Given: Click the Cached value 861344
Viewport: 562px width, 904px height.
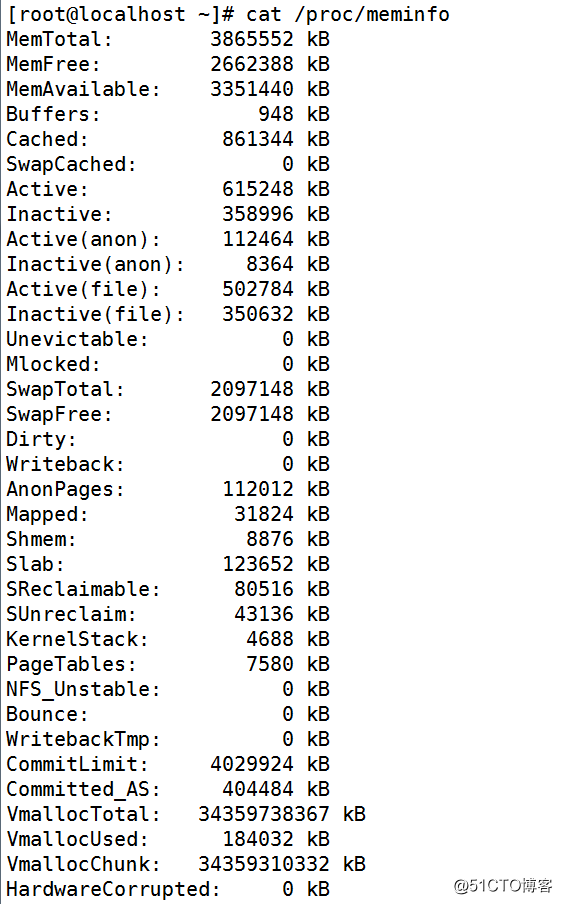Looking at the screenshot, I should (258, 139).
